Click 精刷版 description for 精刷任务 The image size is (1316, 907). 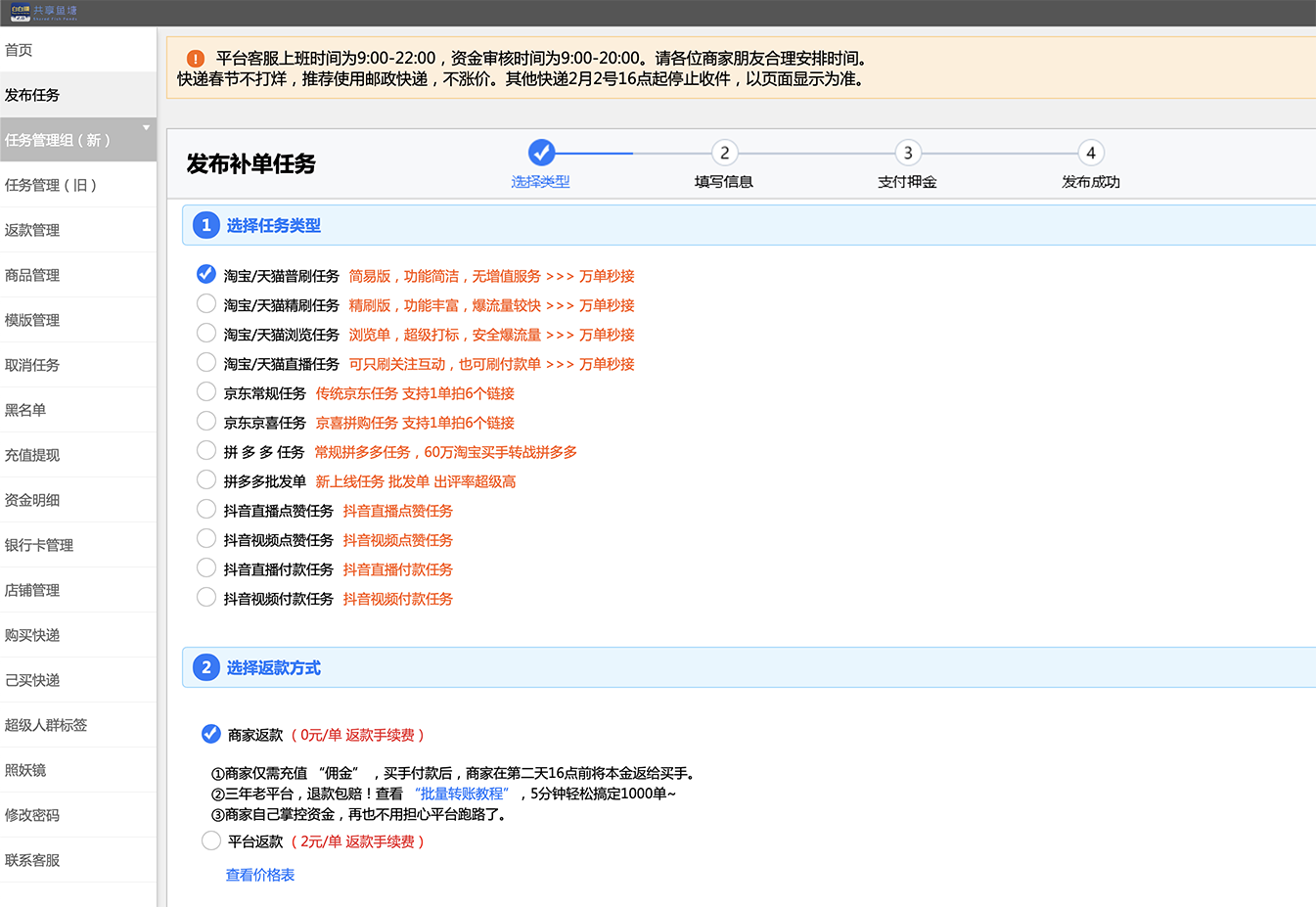(491, 305)
